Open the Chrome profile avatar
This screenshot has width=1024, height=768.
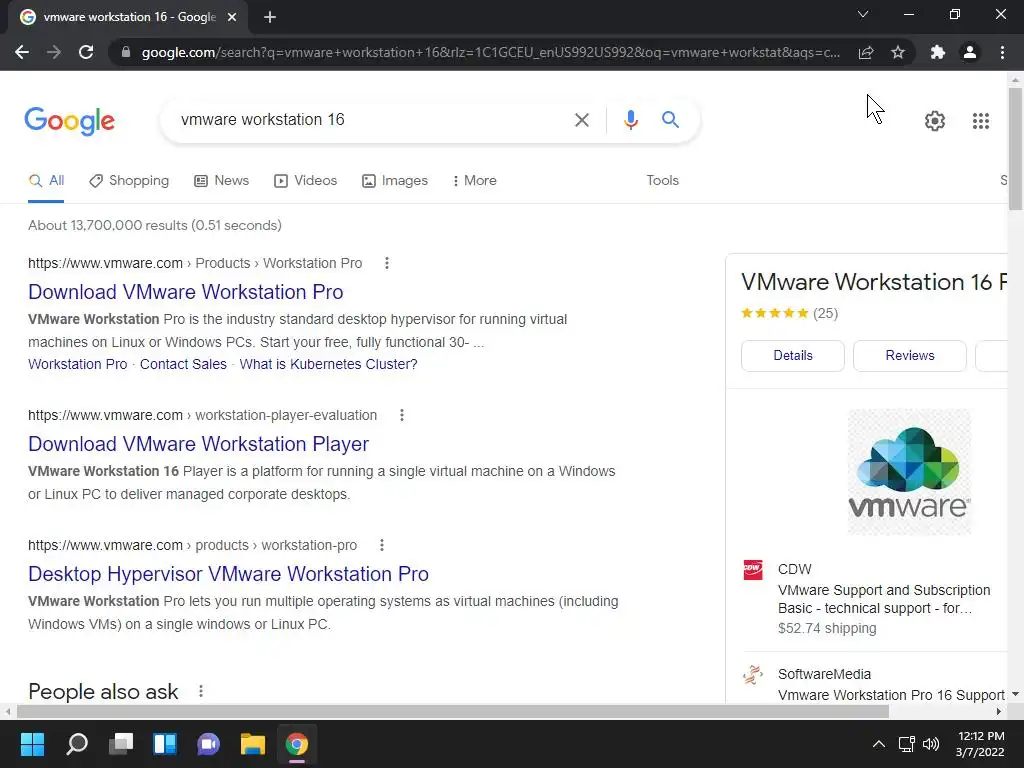tap(970, 52)
